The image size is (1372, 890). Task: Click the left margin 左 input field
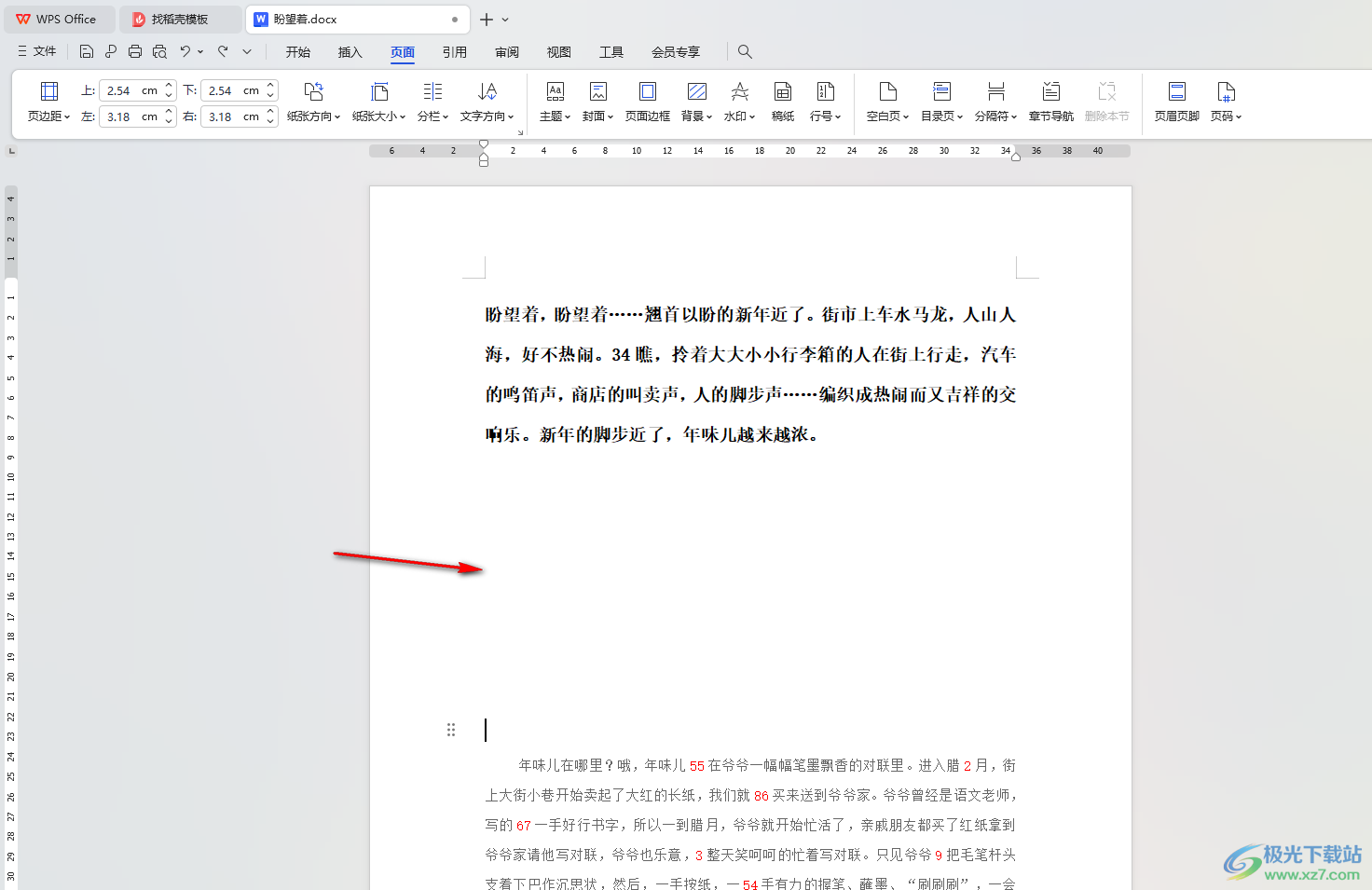click(130, 116)
